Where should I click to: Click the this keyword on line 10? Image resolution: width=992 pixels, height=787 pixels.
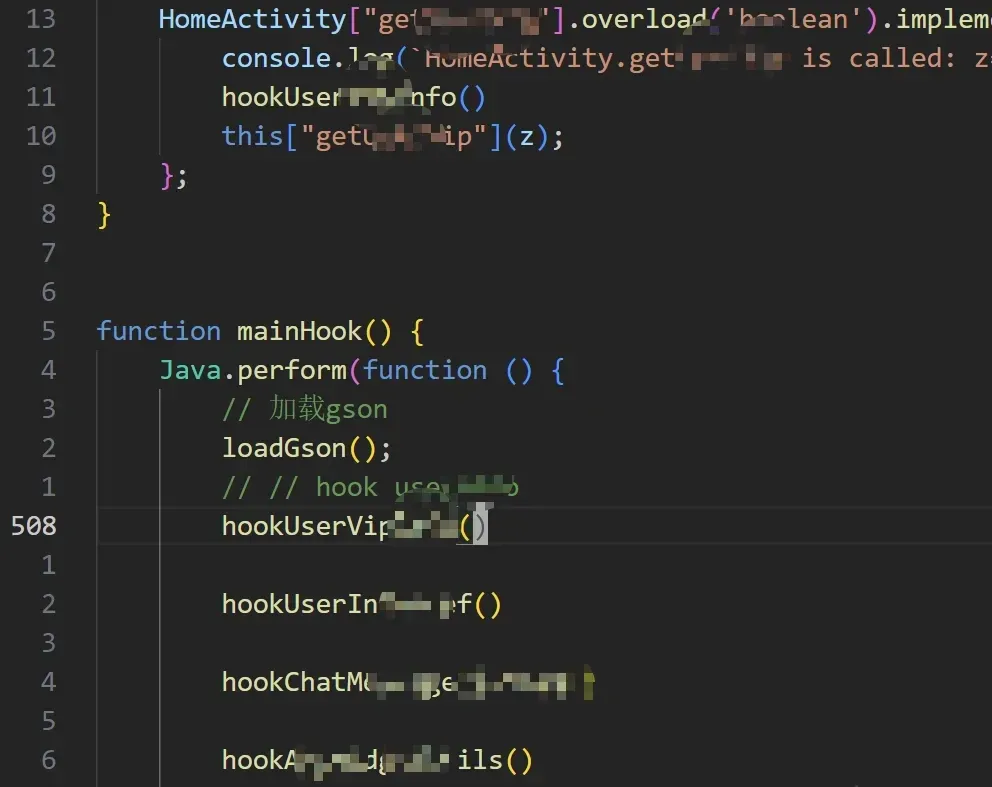(x=252, y=136)
